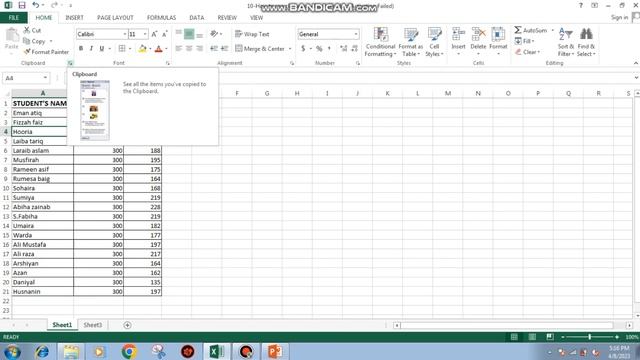
Task: Open the General number format dropdown
Action: (356, 34)
